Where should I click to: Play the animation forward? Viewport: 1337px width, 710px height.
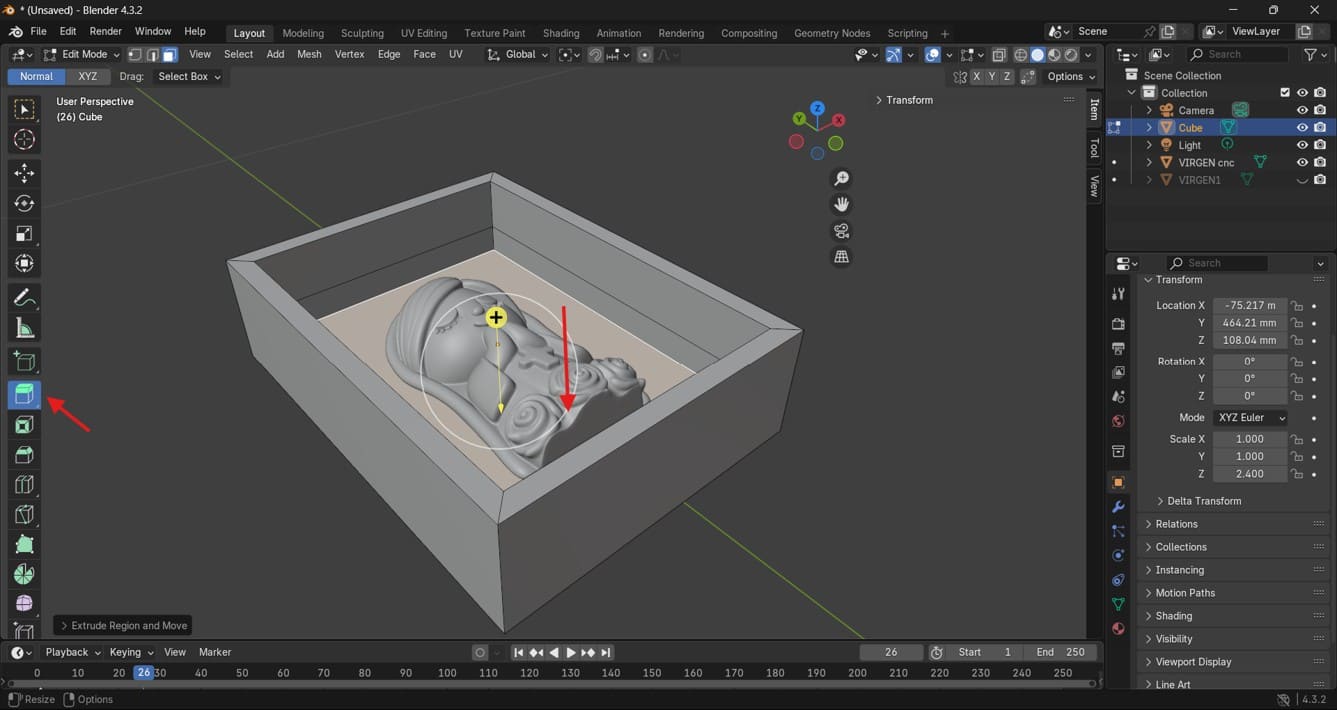tap(571, 652)
